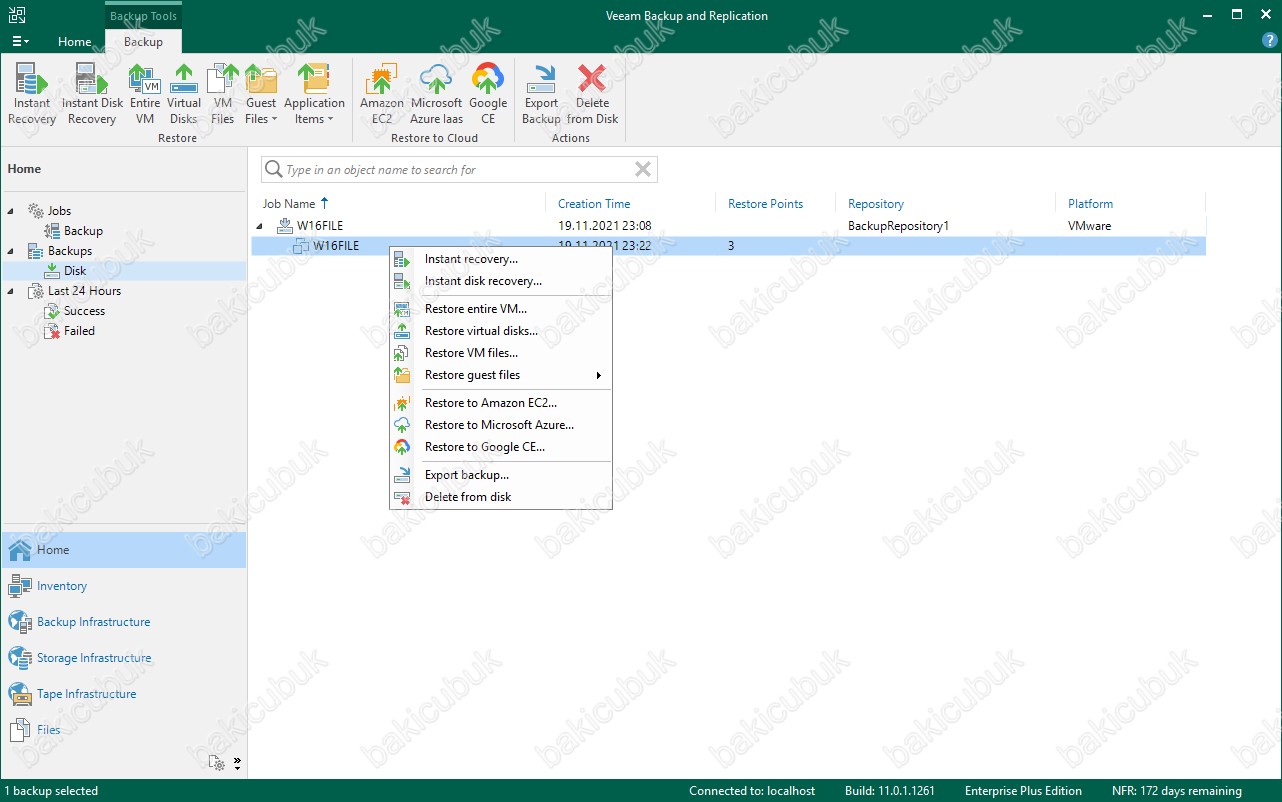
Task: Choose Restore to Amazon EC2... entry
Action: pyautogui.click(x=500, y=403)
